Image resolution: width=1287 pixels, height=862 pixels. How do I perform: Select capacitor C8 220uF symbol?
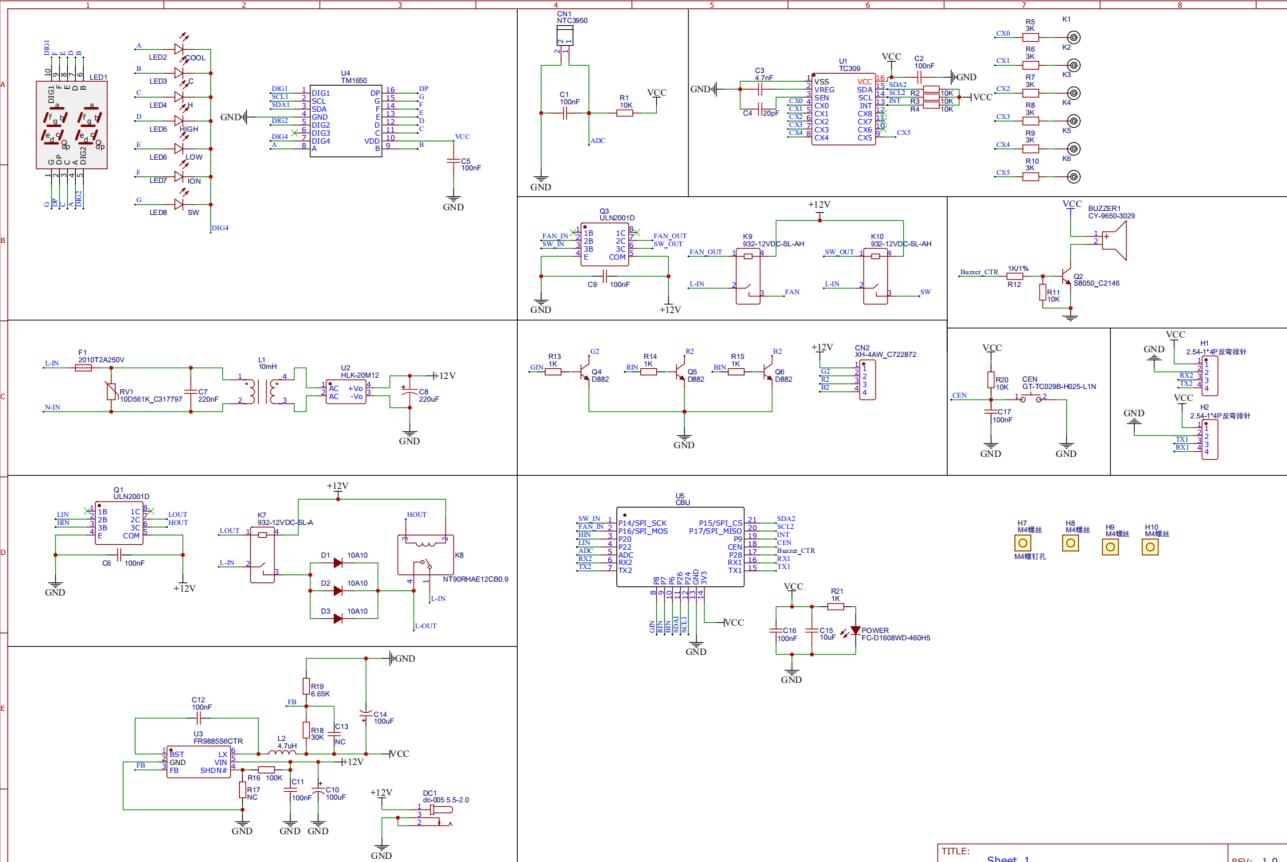click(x=408, y=393)
